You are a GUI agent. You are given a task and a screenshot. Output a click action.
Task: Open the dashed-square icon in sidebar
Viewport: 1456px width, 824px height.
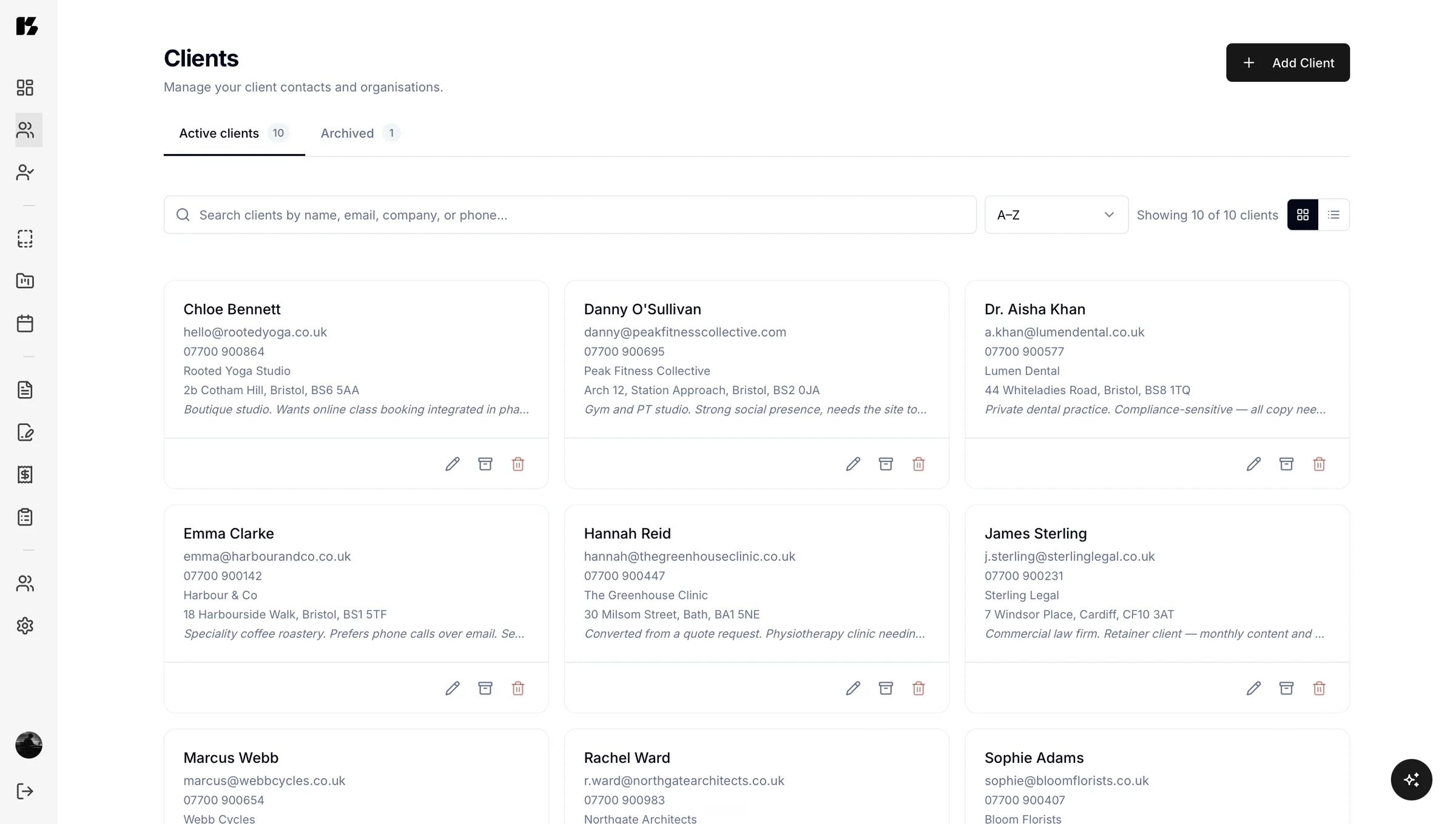pyautogui.click(x=25, y=239)
